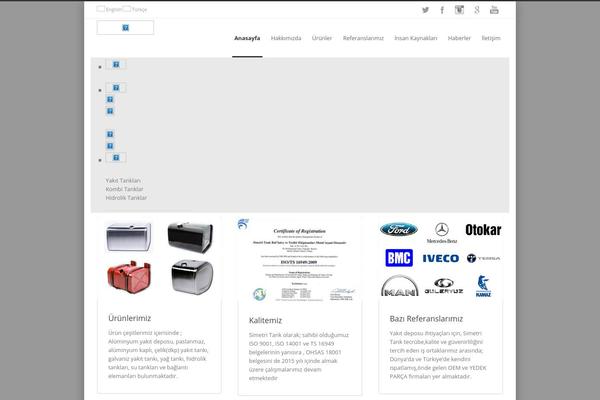The height and width of the screenshot is (400, 600).
Task: Click the Kalitemiz description paragraph
Action: click(x=299, y=356)
